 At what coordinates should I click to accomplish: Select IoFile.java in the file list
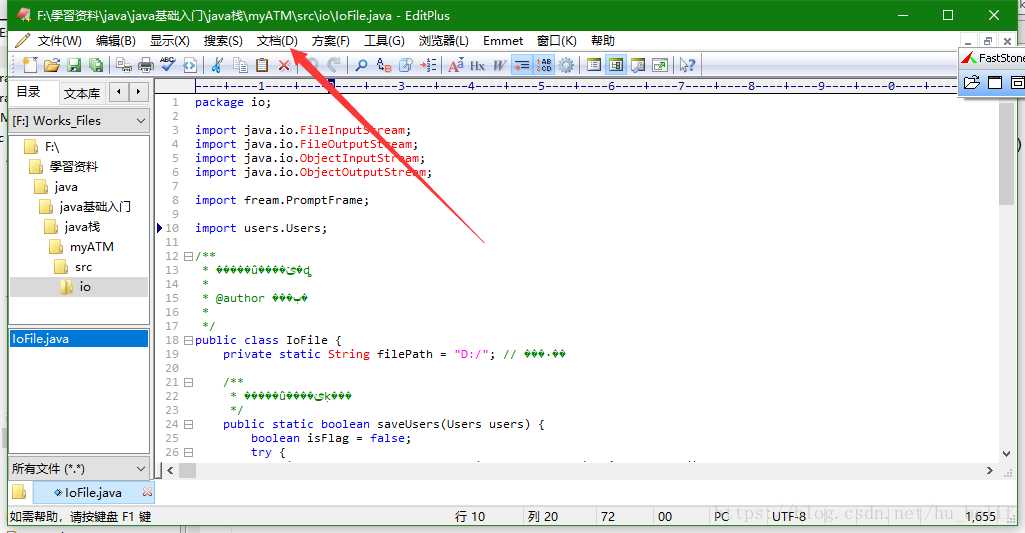tap(78, 339)
